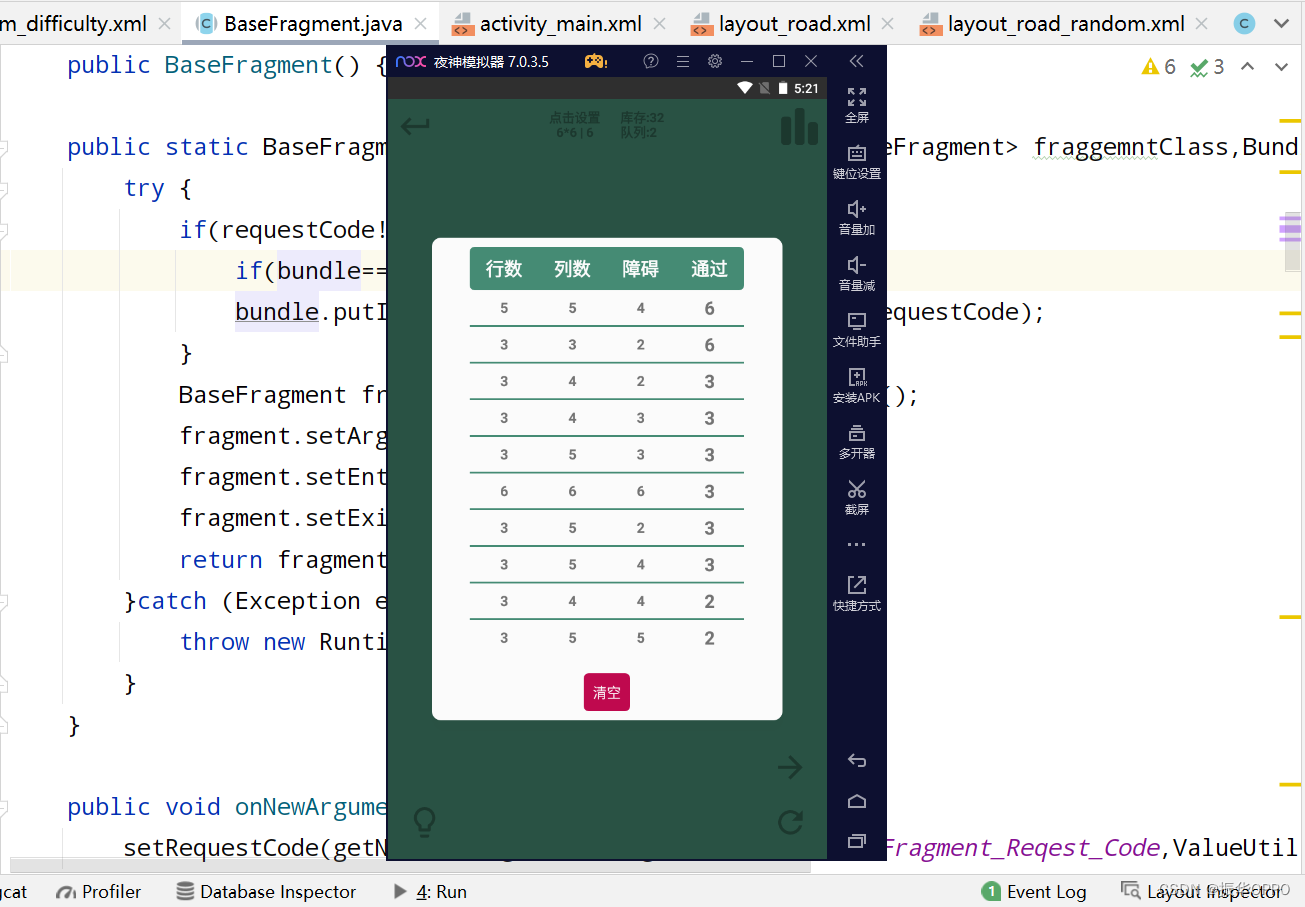Screen dimensions: 1305x907
Task: Go to previous highlighted error arrow
Action: point(1247,67)
